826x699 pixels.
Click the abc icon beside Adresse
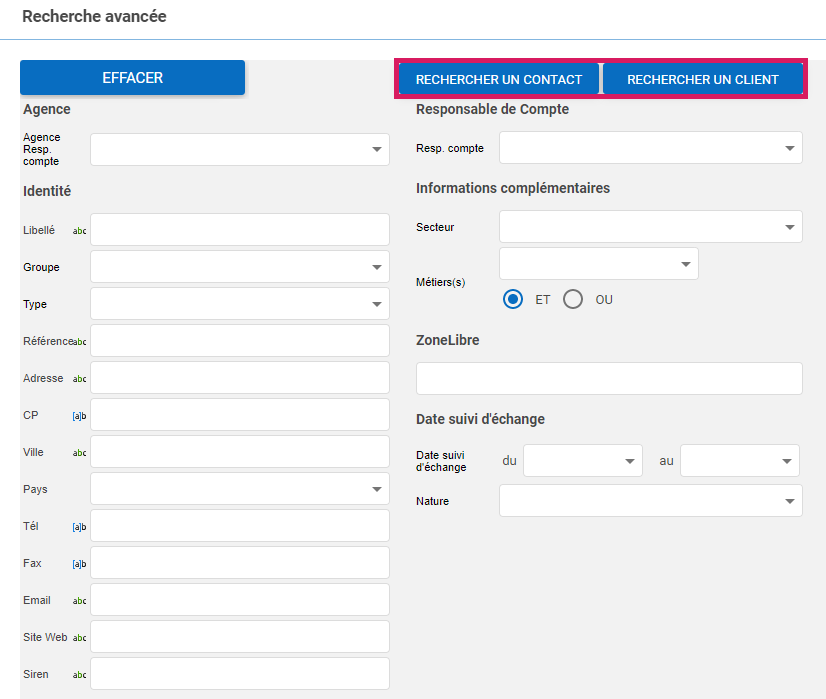point(80,379)
